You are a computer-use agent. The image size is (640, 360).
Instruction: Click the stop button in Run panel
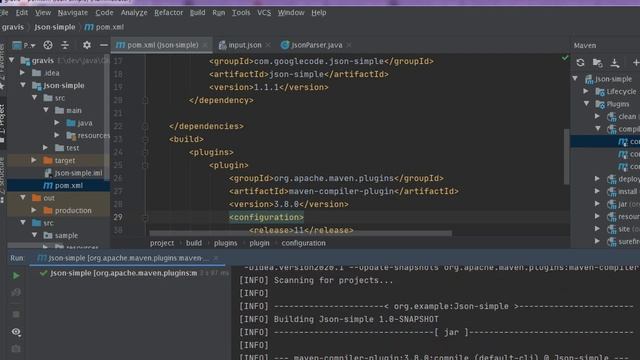click(16, 314)
